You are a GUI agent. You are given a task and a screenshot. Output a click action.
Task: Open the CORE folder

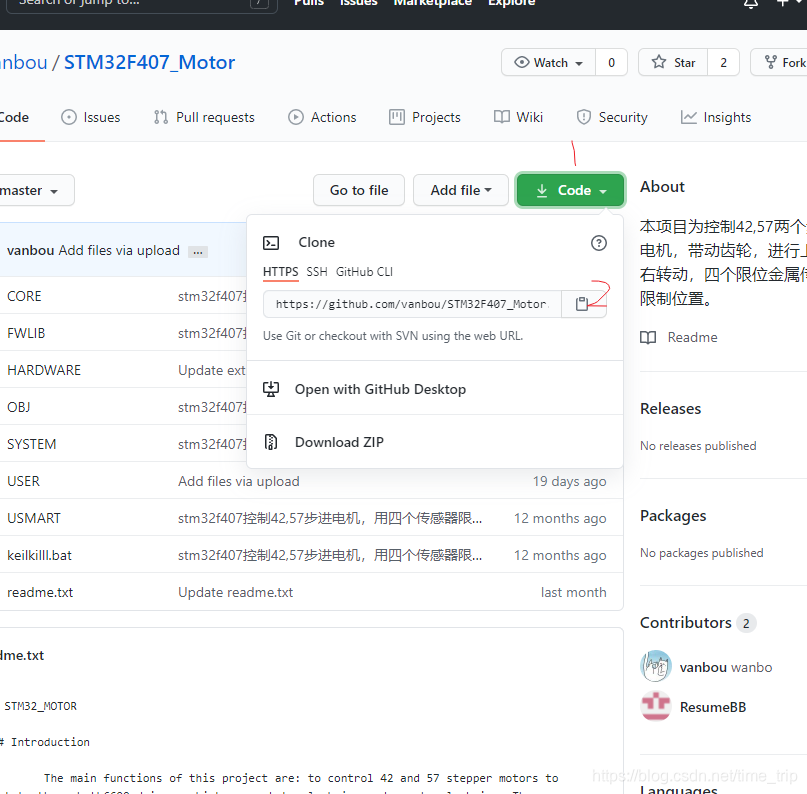pyautogui.click(x=24, y=296)
